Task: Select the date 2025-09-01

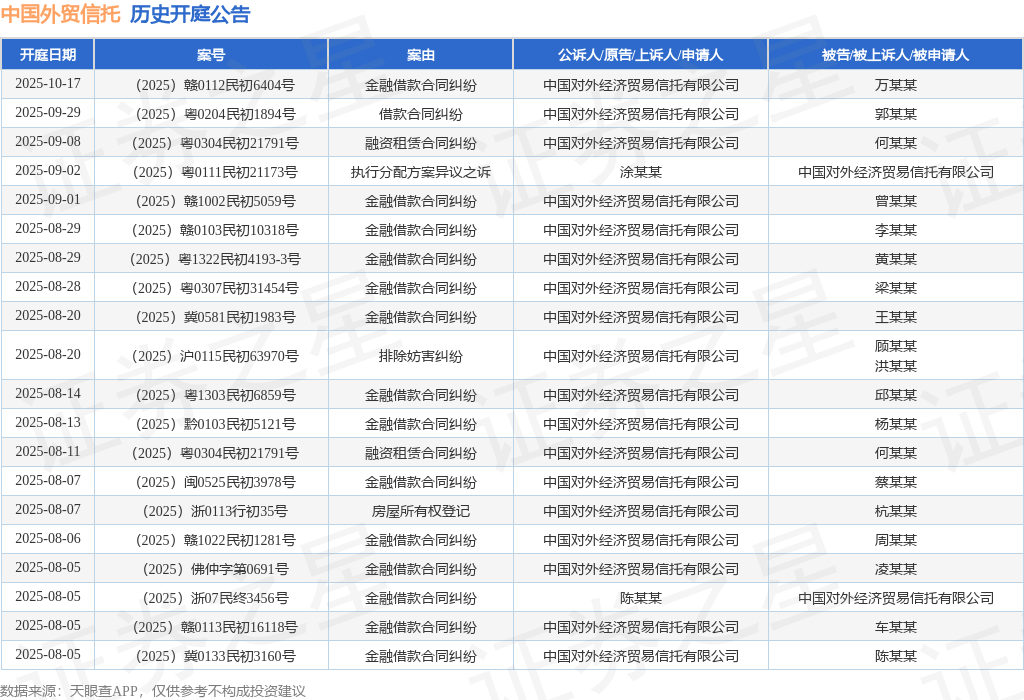Action: [48, 199]
